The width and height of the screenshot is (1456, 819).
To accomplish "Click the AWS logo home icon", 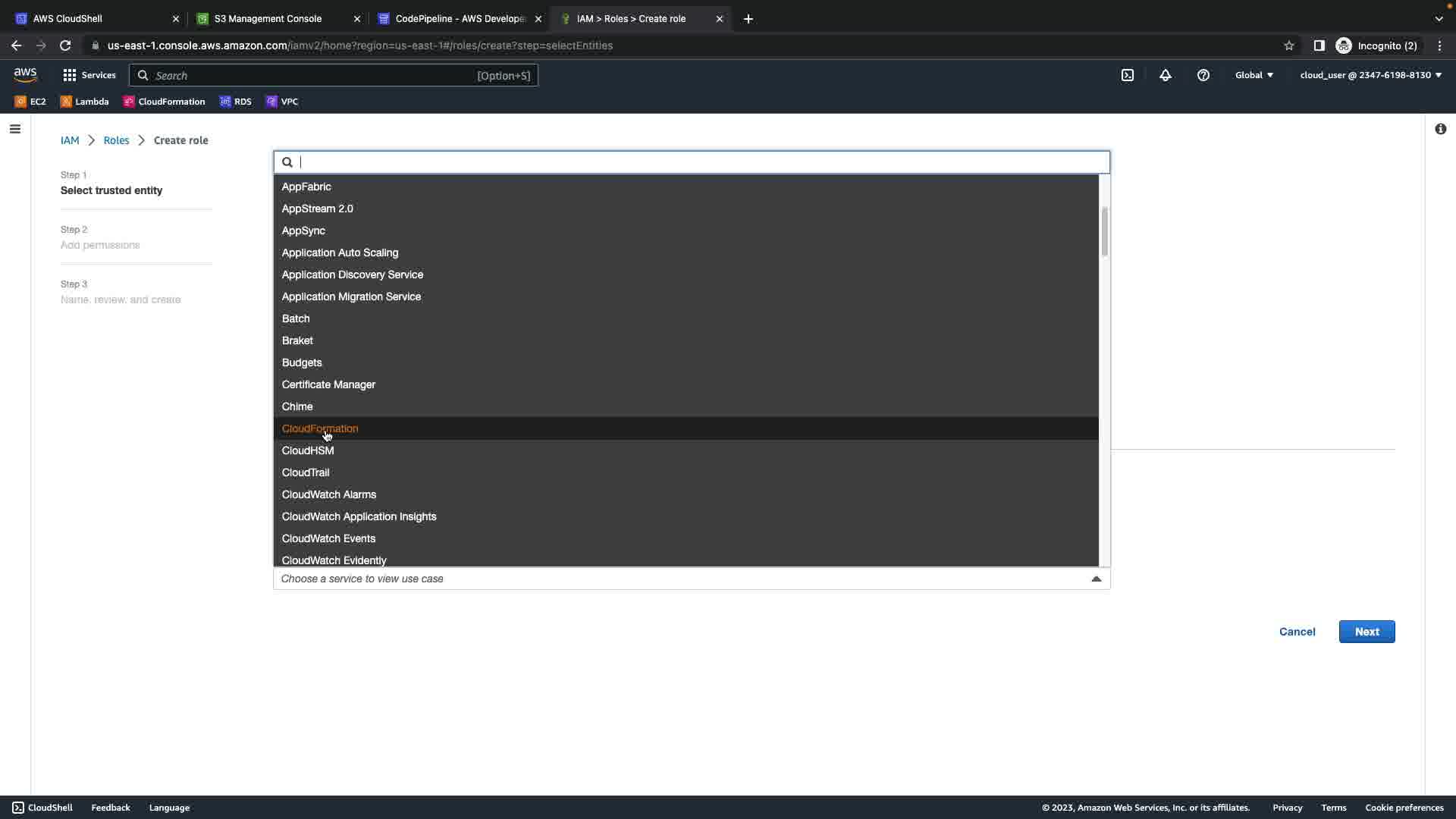I will 25,74.
